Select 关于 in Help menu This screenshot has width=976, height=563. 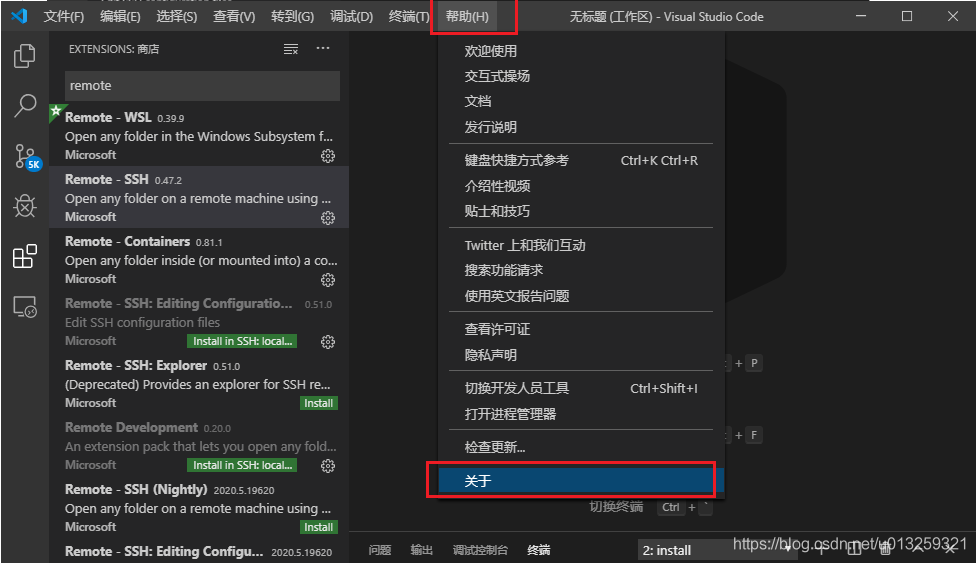coord(581,481)
